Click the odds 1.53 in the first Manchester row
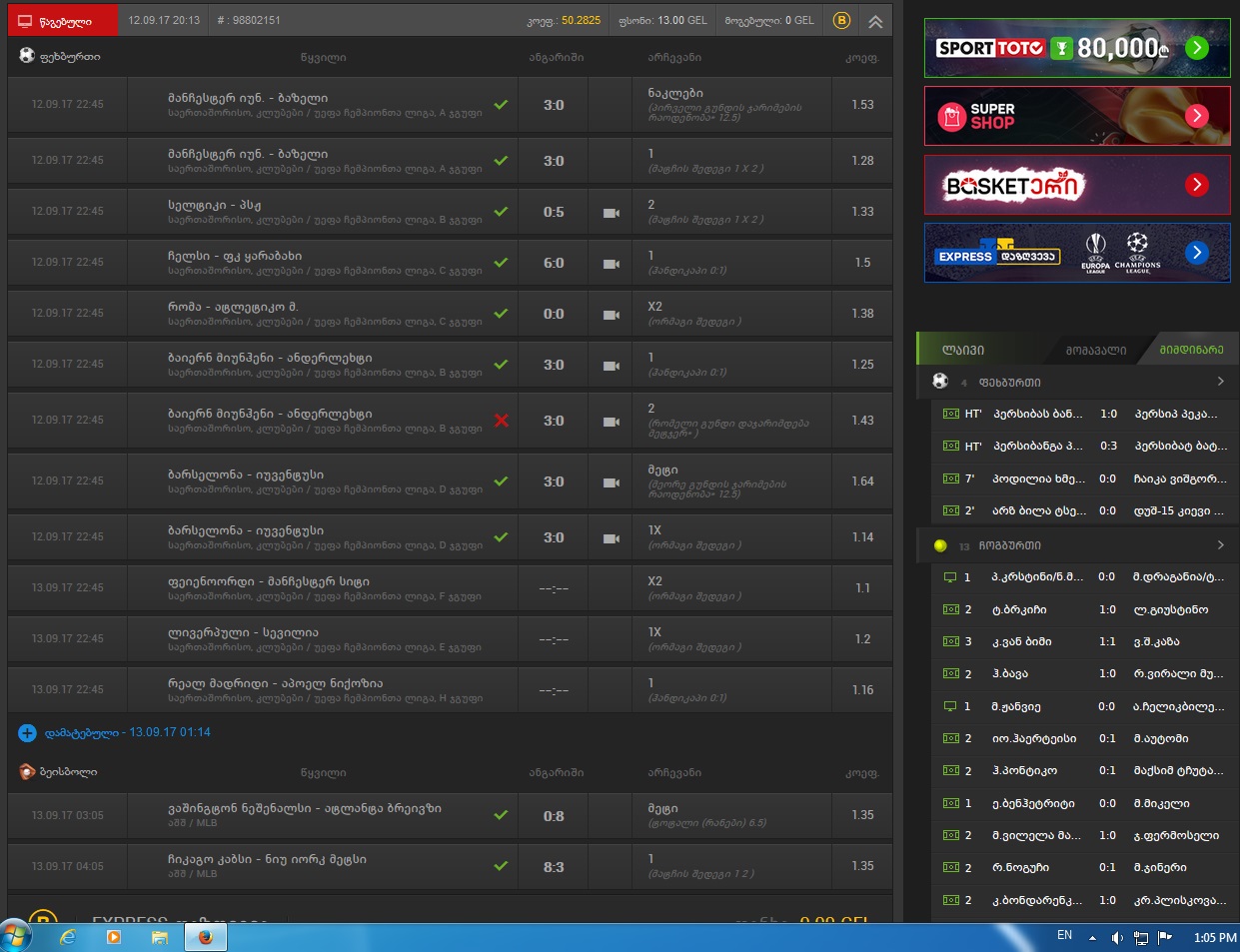The height and width of the screenshot is (952, 1240). [862, 105]
